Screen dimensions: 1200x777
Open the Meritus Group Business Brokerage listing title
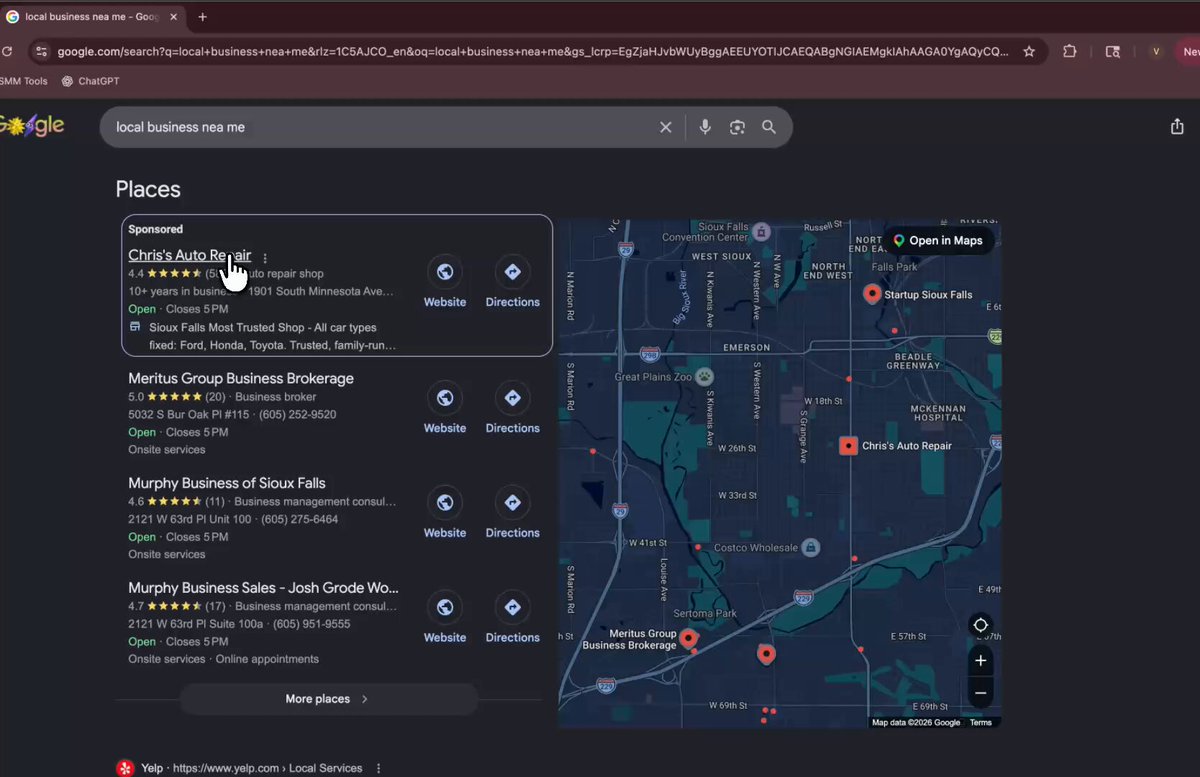point(241,379)
